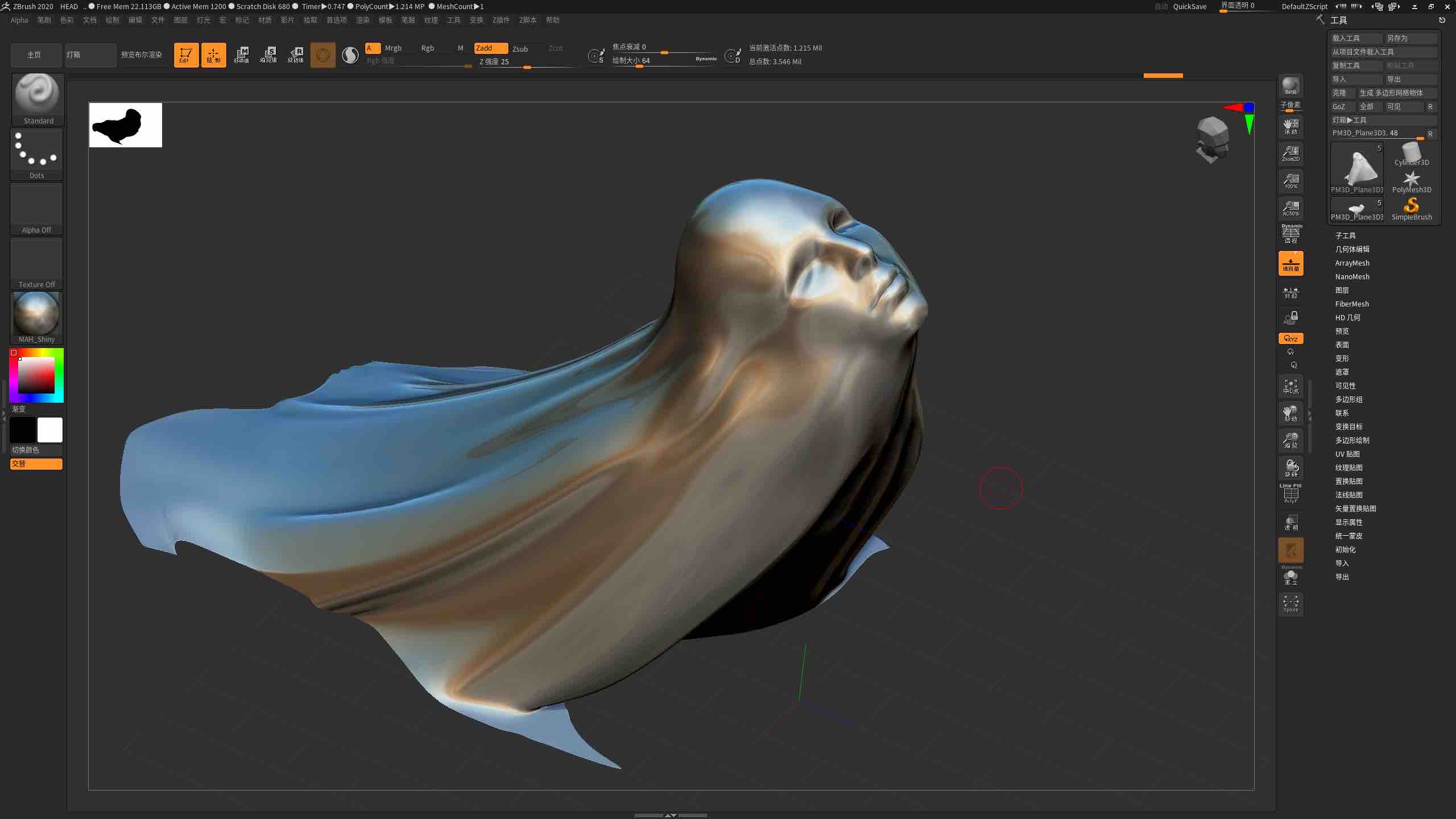
Task: Click the GoZ button in Tool palette
Action: [x=1340, y=106]
